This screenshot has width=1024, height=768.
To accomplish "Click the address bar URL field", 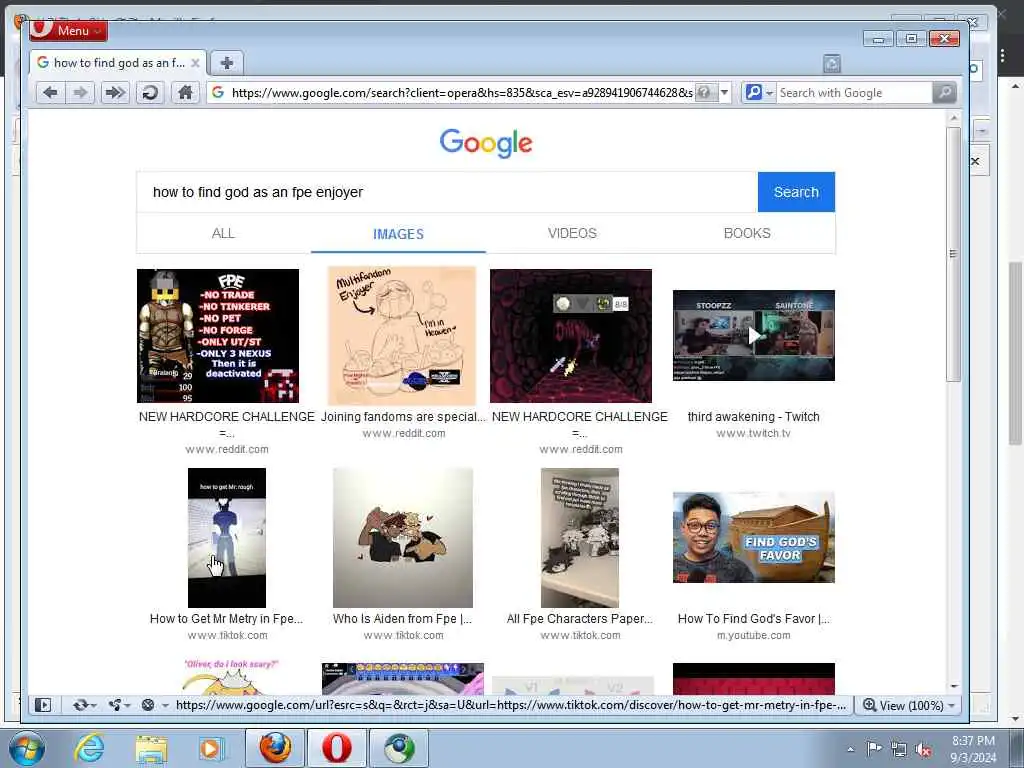I will point(461,93).
